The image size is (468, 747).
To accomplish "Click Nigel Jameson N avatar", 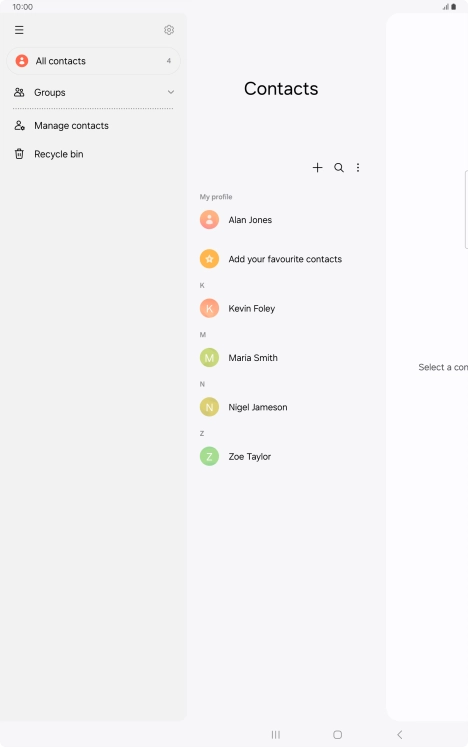I will coord(209,407).
